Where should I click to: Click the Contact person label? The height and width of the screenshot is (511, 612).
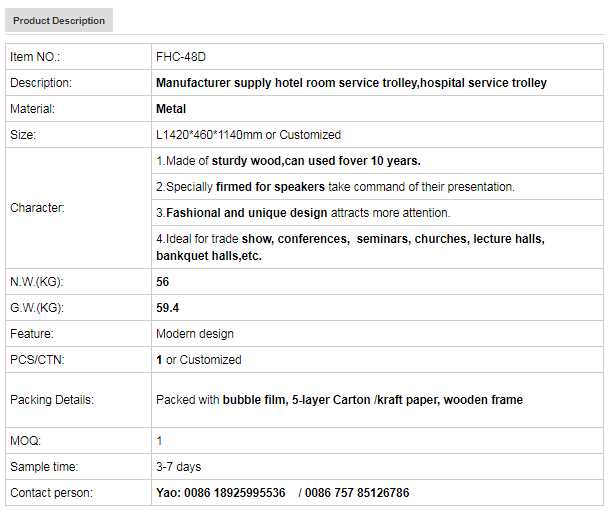(51, 493)
